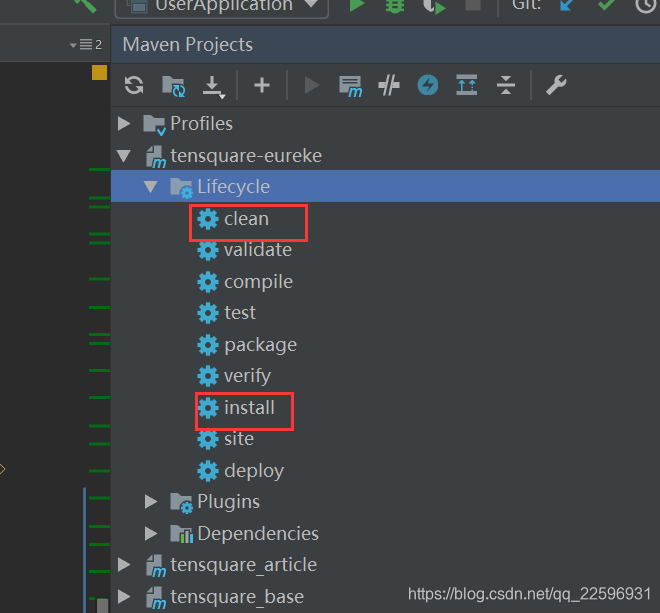The image size is (660, 613).
Task: Run with Coverage icon in top toolbar
Action: point(434,6)
